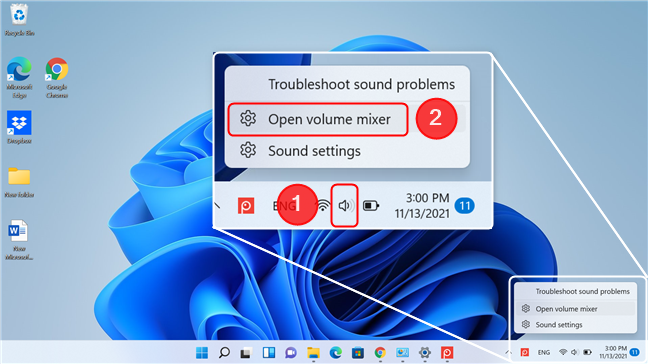Viewport: 648px width, 364px height.
Task: Open Search from the taskbar magnifier icon
Action: point(224,352)
